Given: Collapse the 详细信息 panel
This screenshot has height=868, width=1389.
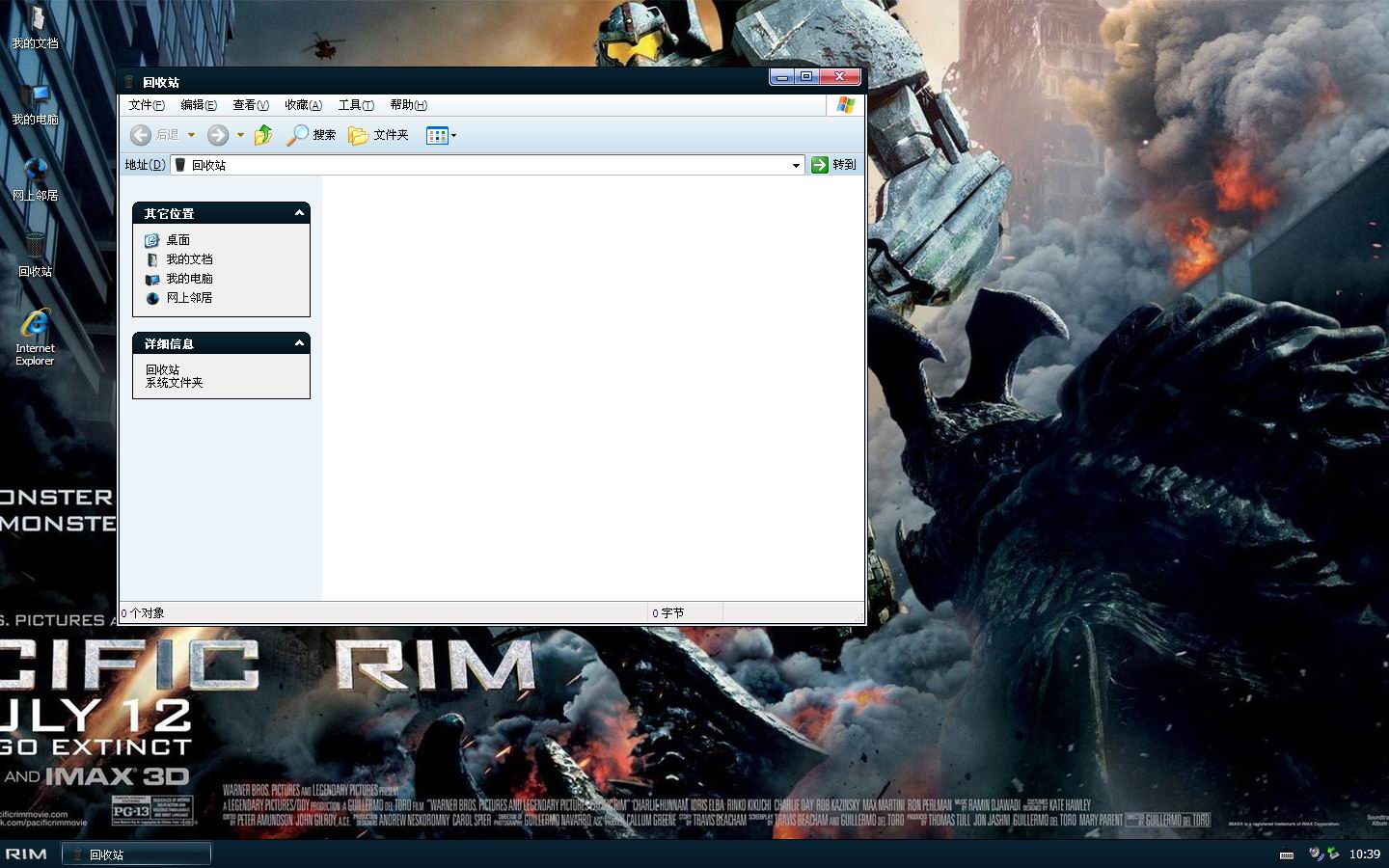Looking at the screenshot, I should point(299,343).
